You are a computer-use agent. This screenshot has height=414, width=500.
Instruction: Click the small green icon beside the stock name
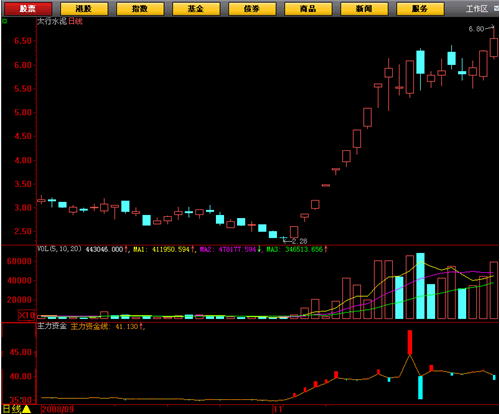pyautogui.click(x=5, y=22)
